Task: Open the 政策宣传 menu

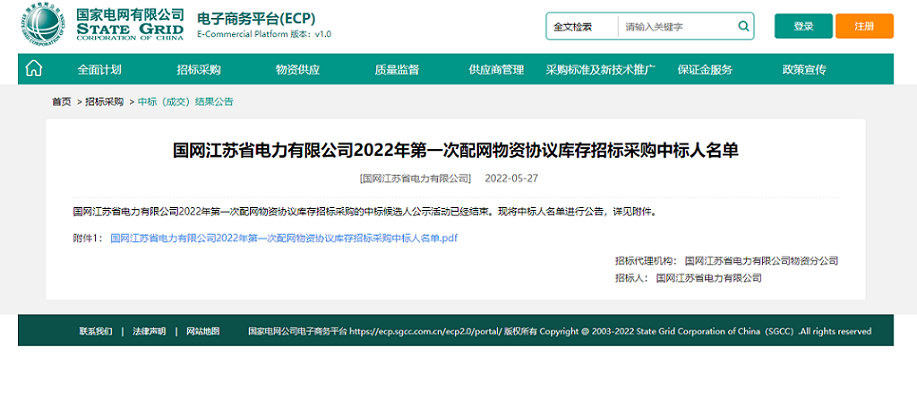Action: (804, 69)
